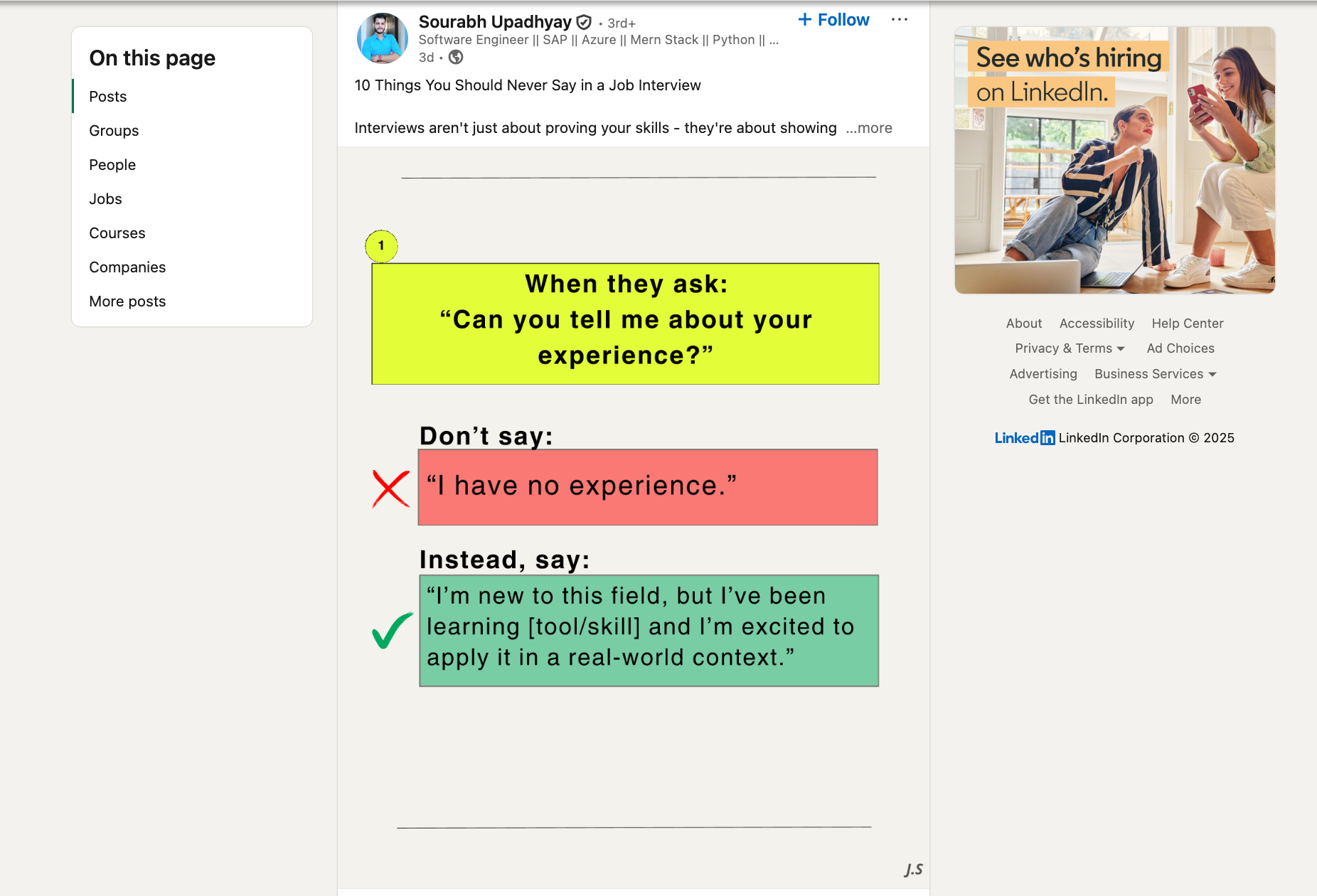The height and width of the screenshot is (896, 1317).
Task: Click Get the LinkedIn app
Action: coord(1090,400)
